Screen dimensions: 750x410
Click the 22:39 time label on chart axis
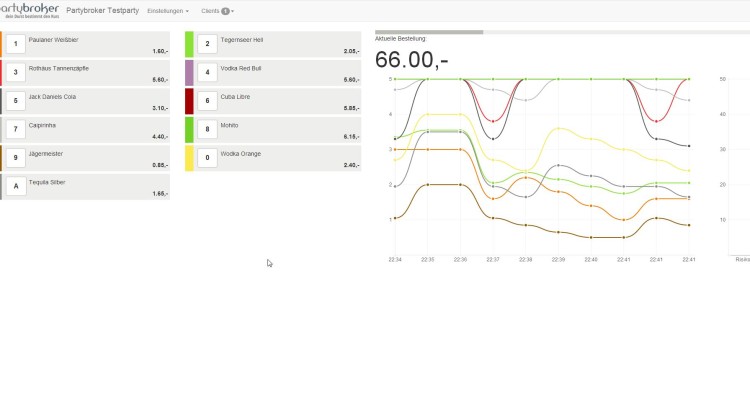point(558,260)
